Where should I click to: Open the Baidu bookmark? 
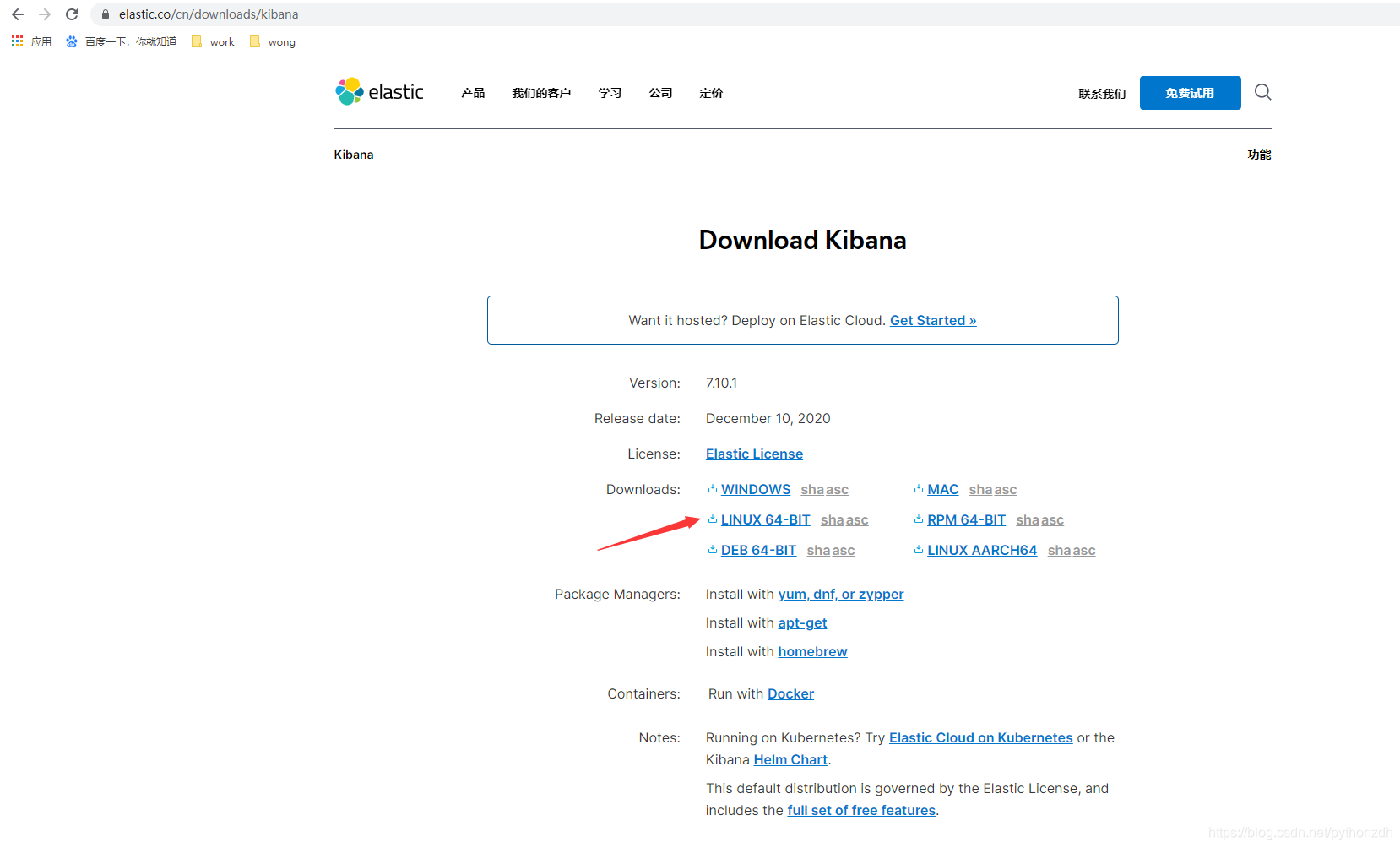122,41
